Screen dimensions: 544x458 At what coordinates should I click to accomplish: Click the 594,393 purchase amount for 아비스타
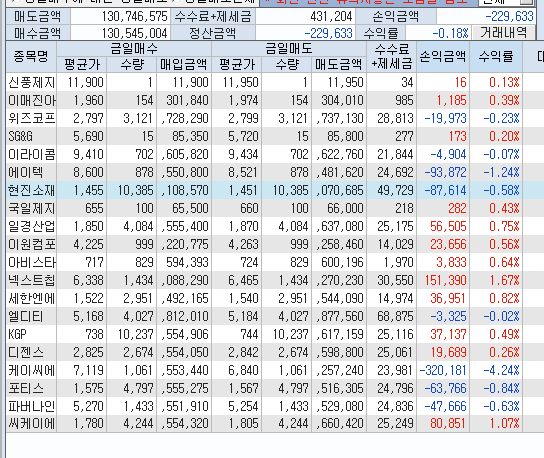[184, 263]
